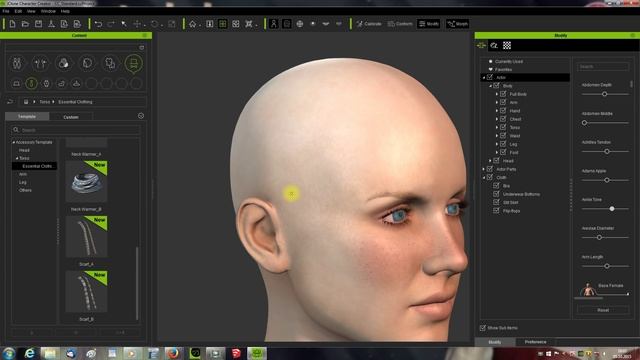Click the Conform toolbar button
The height and width of the screenshot is (360, 640).
[400, 24]
